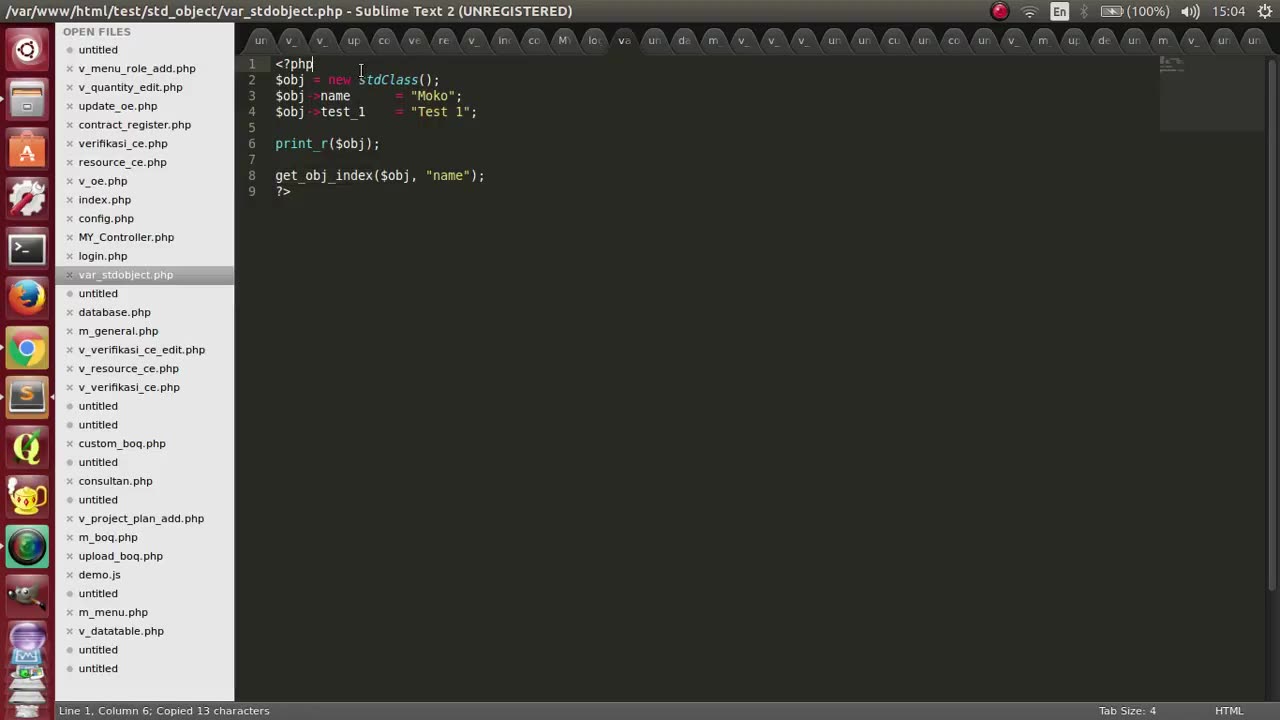Open the Tab Size: 4 selector
The image size is (1280, 720).
coord(1127,711)
